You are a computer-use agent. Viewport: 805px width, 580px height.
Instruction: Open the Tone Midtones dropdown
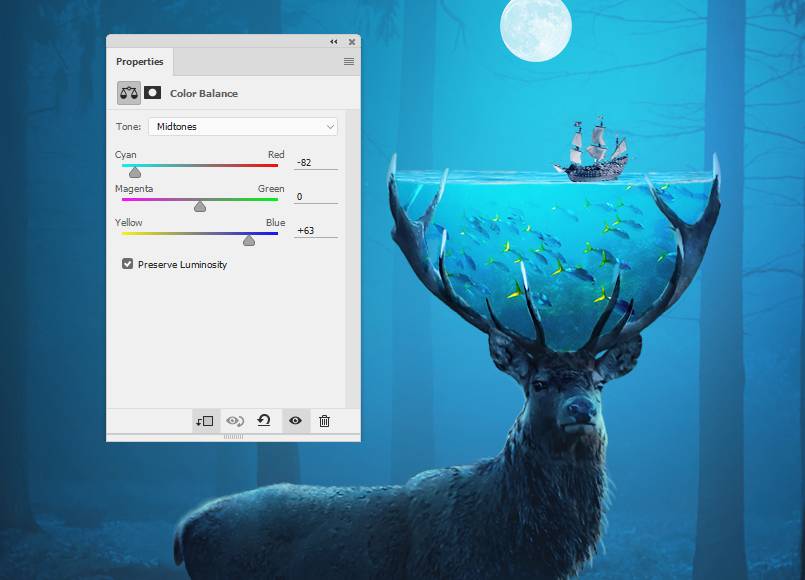click(x=243, y=127)
